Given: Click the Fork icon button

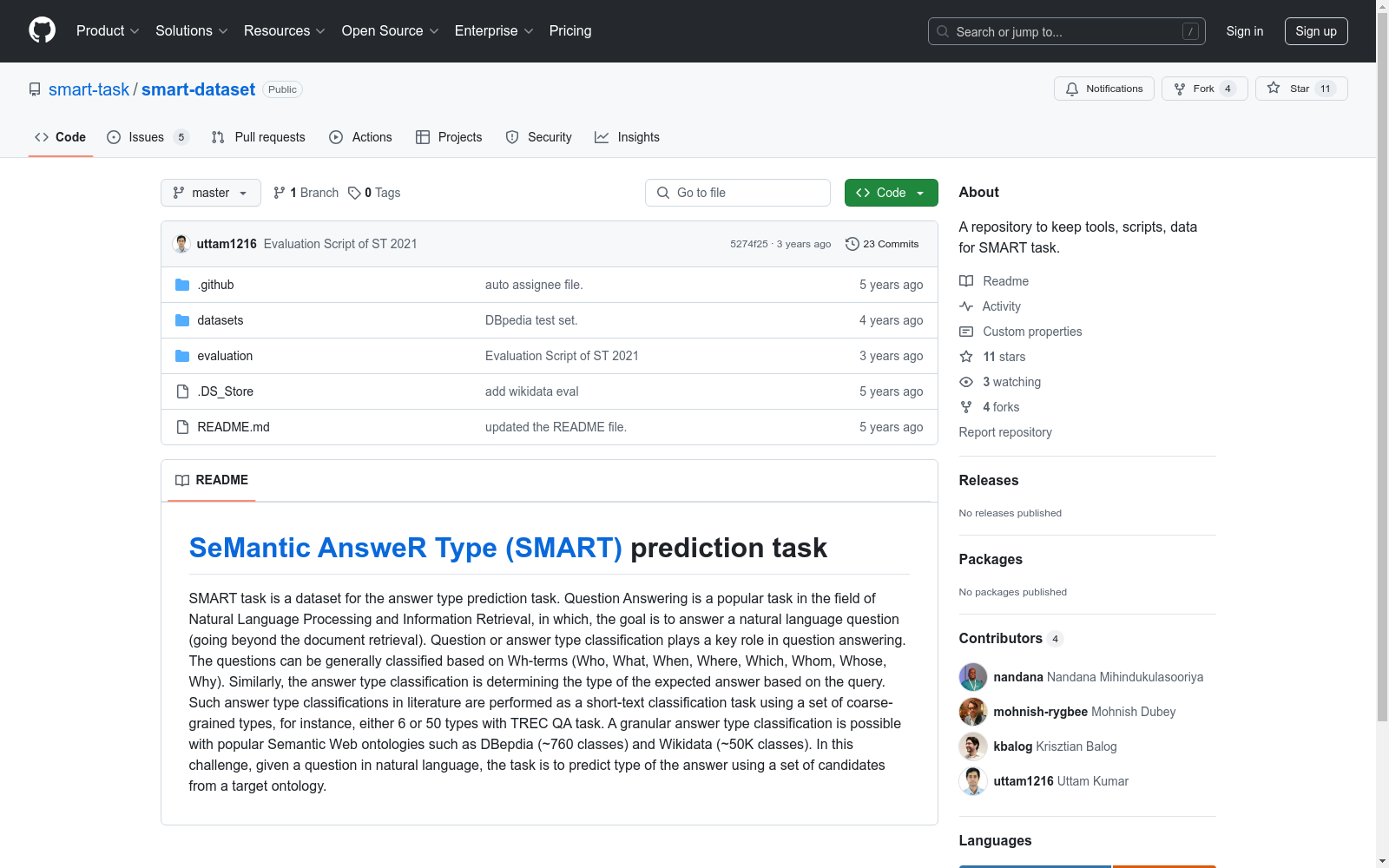Looking at the screenshot, I should coord(1204,89).
